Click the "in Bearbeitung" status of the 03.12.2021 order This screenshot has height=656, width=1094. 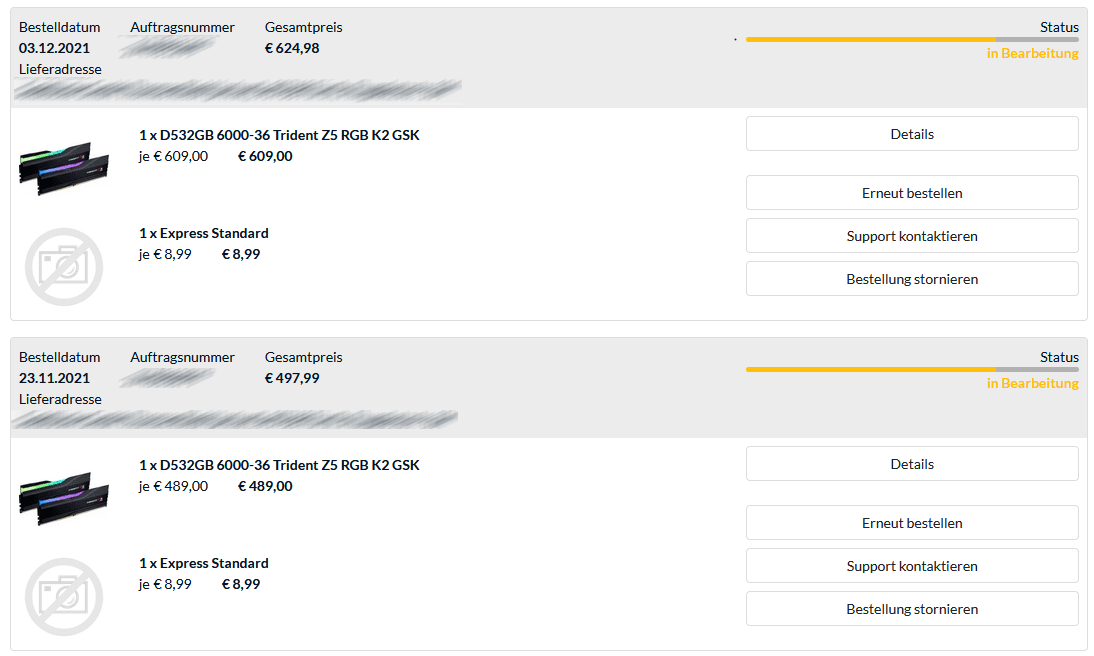click(x=1032, y=53)
